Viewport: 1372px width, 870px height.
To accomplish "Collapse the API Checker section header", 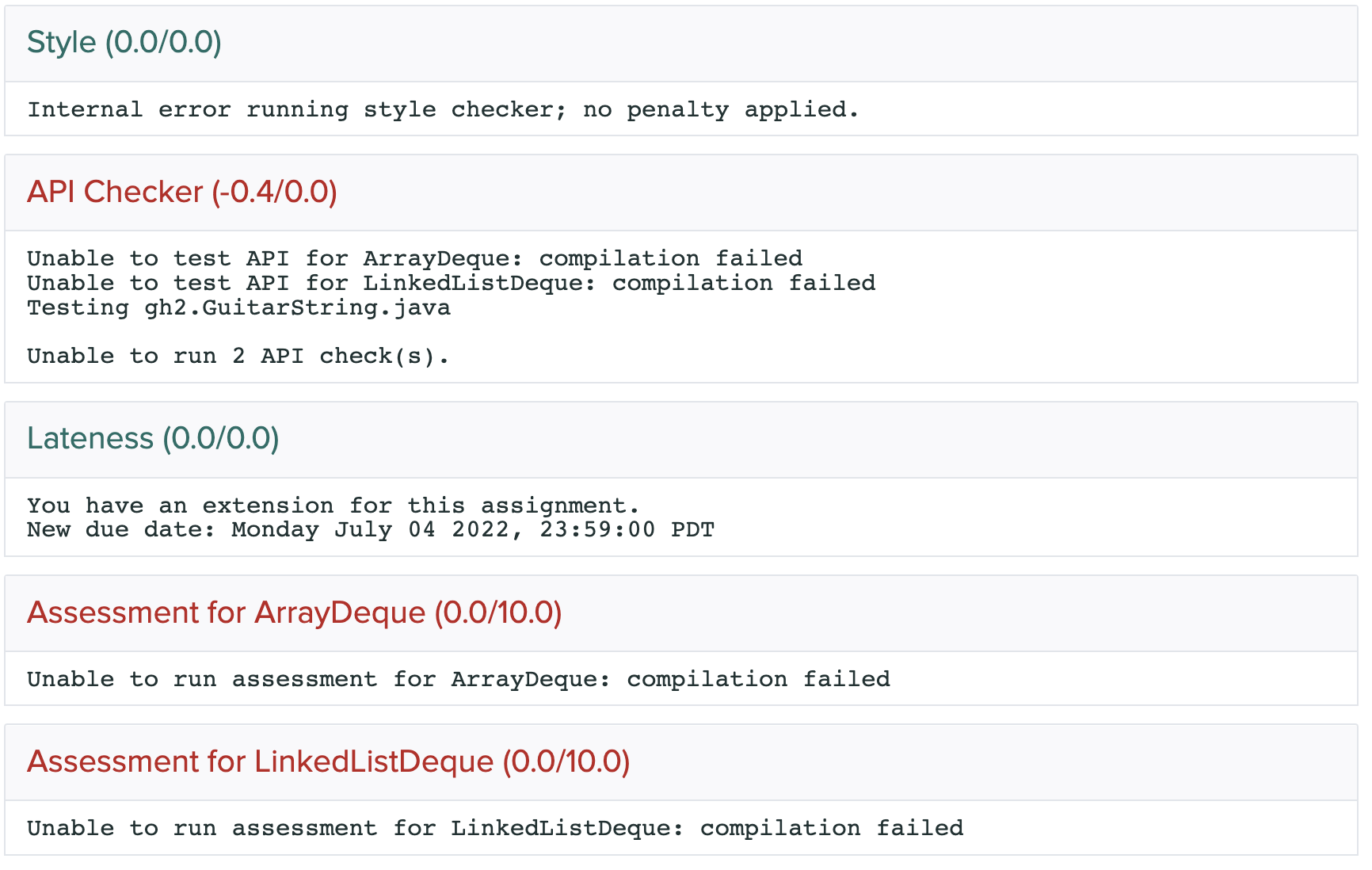I will [x=182, y=193].
